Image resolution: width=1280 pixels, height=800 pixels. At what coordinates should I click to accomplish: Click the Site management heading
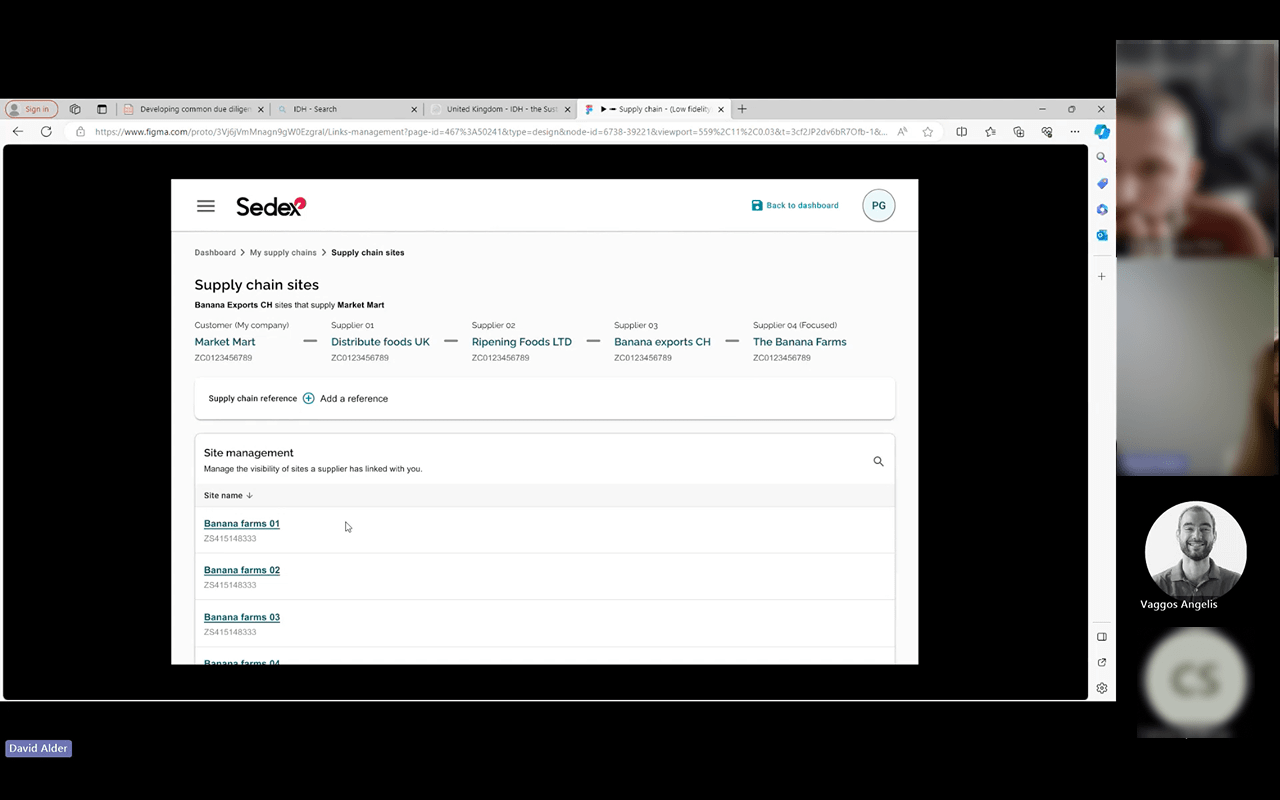pyautogui.click(x=249, y=453)
